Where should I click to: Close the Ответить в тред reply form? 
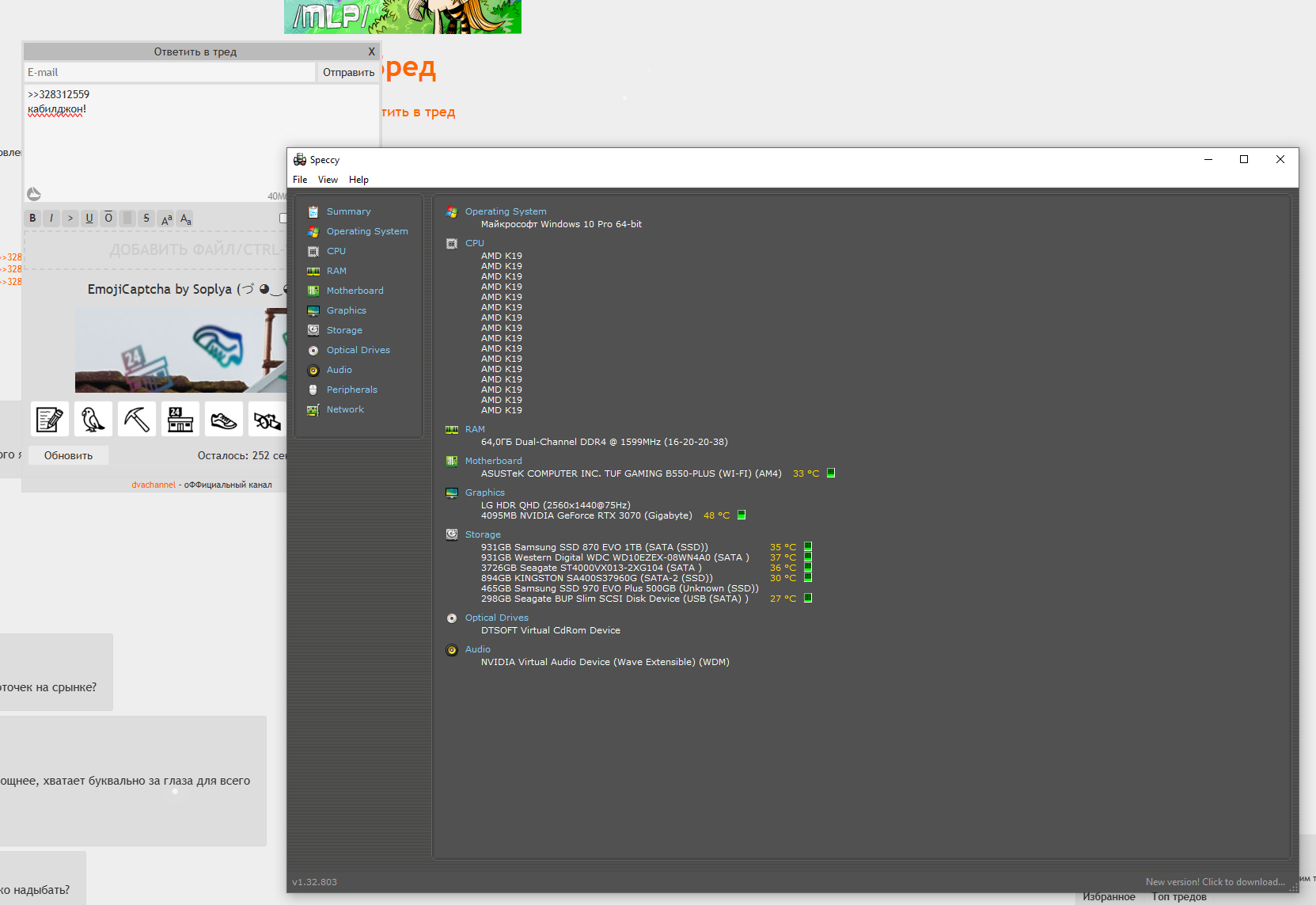click(371, 51)
